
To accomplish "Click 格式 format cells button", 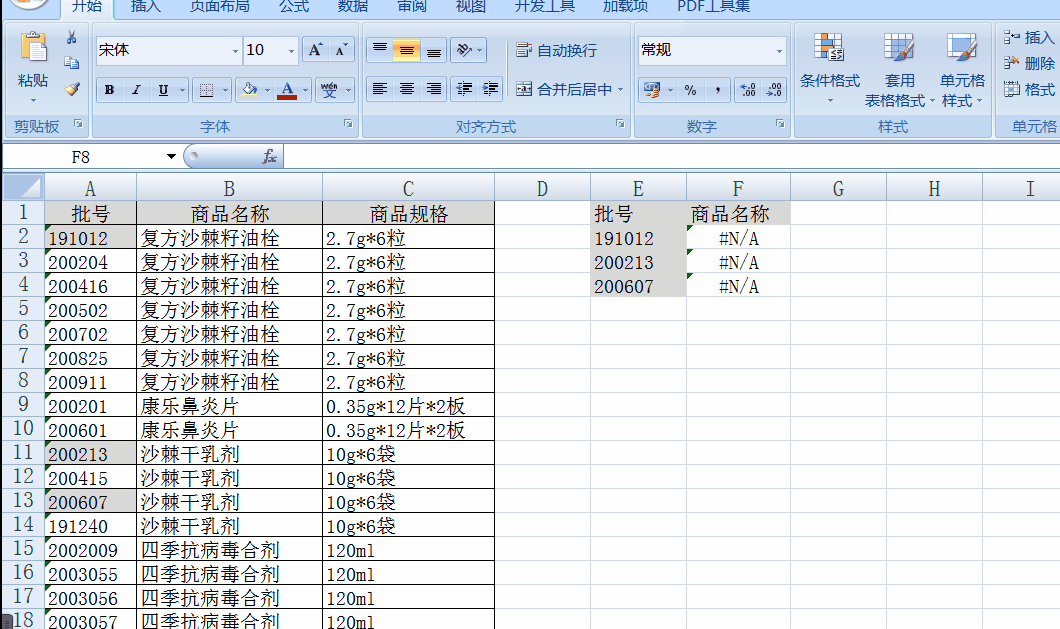I will pos(1029,89).
